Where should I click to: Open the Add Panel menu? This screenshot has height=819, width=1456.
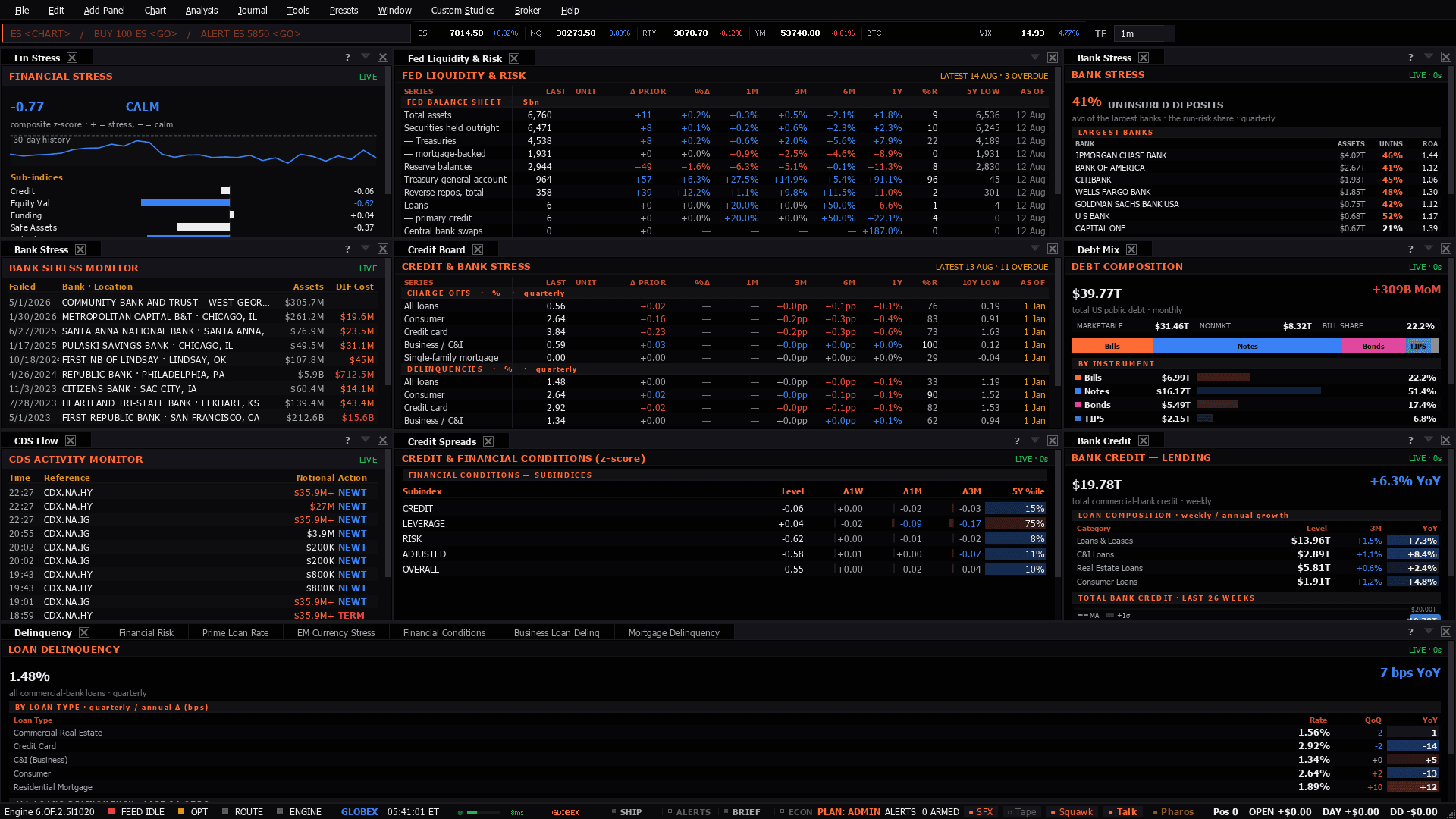[x=104, y=10]
